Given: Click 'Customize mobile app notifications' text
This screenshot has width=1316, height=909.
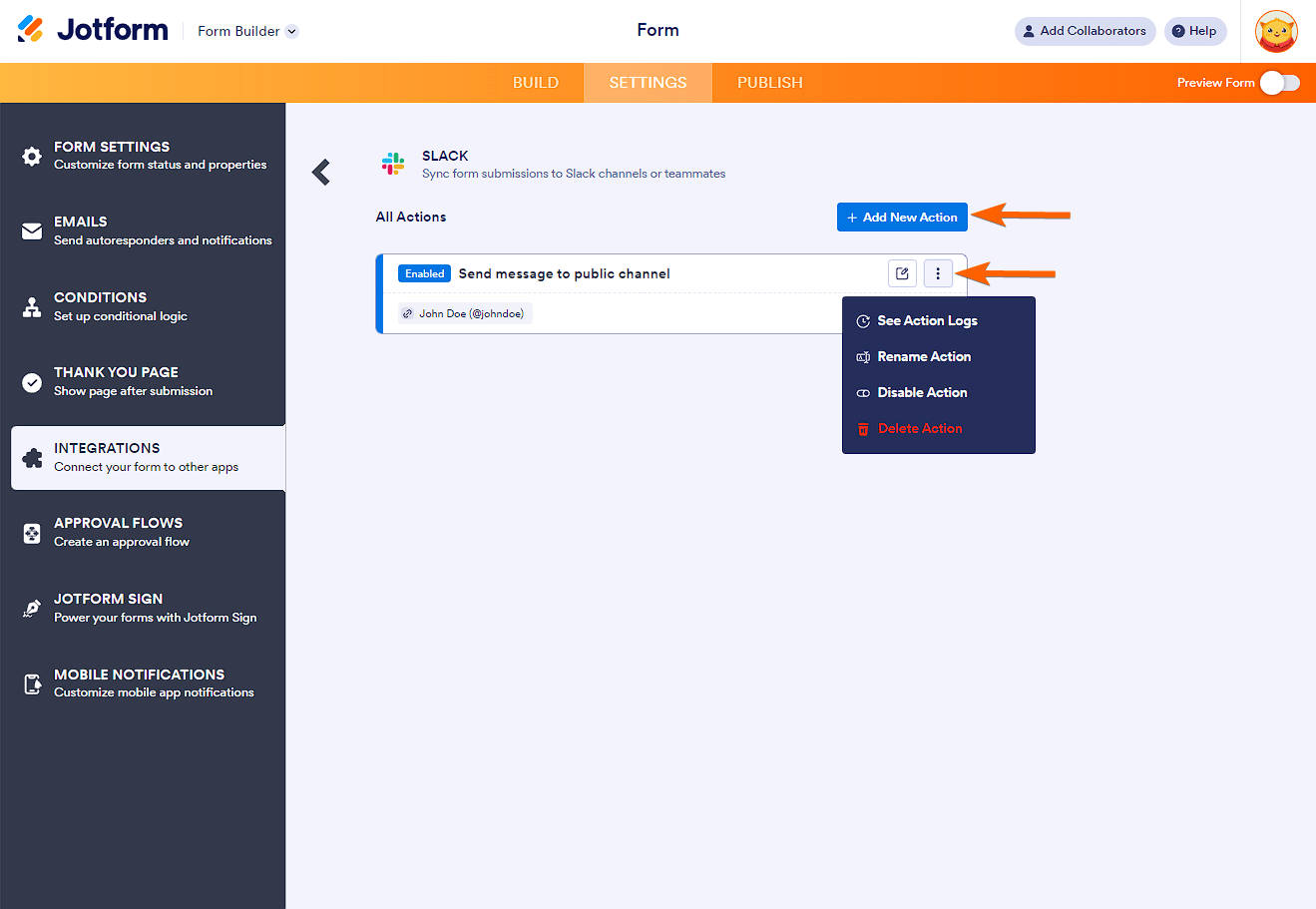Looking at the screenshot, I should coord(155,692).
